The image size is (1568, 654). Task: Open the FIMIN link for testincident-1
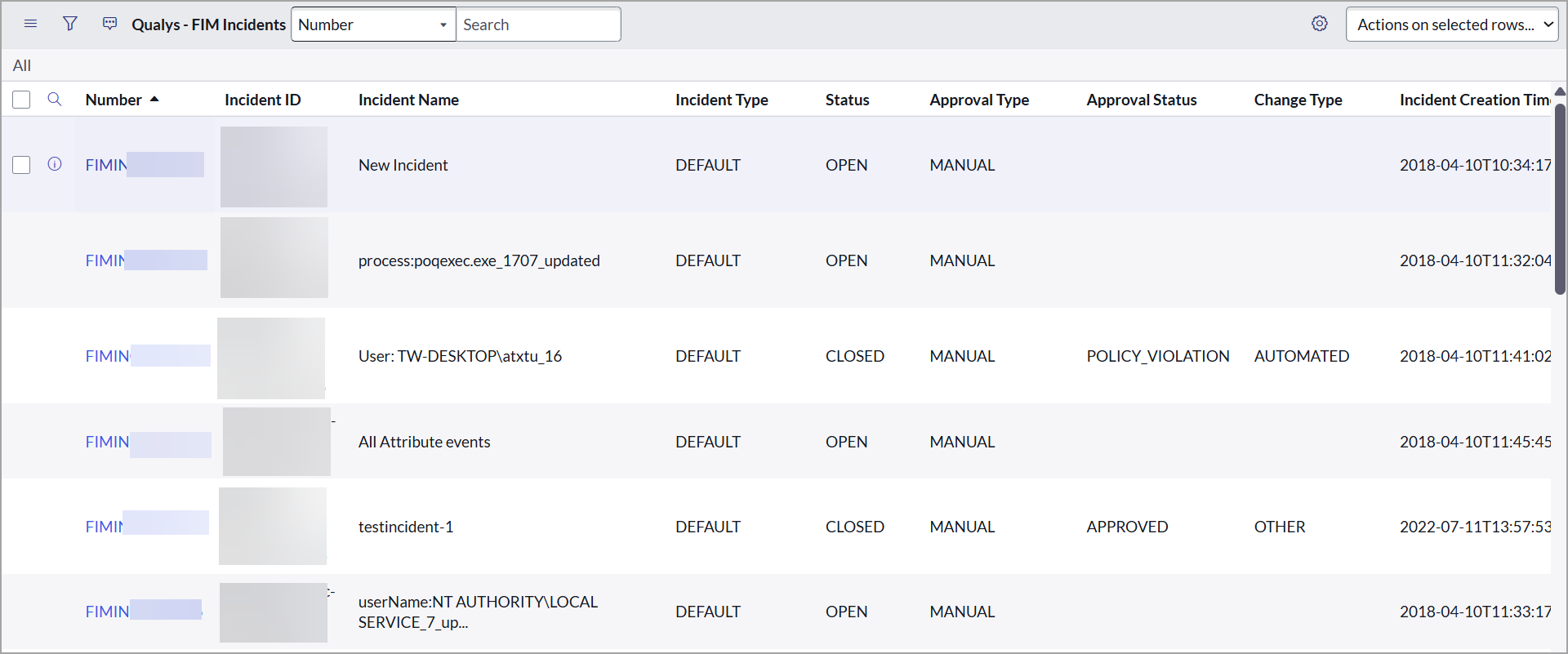(x=105, y=527)
